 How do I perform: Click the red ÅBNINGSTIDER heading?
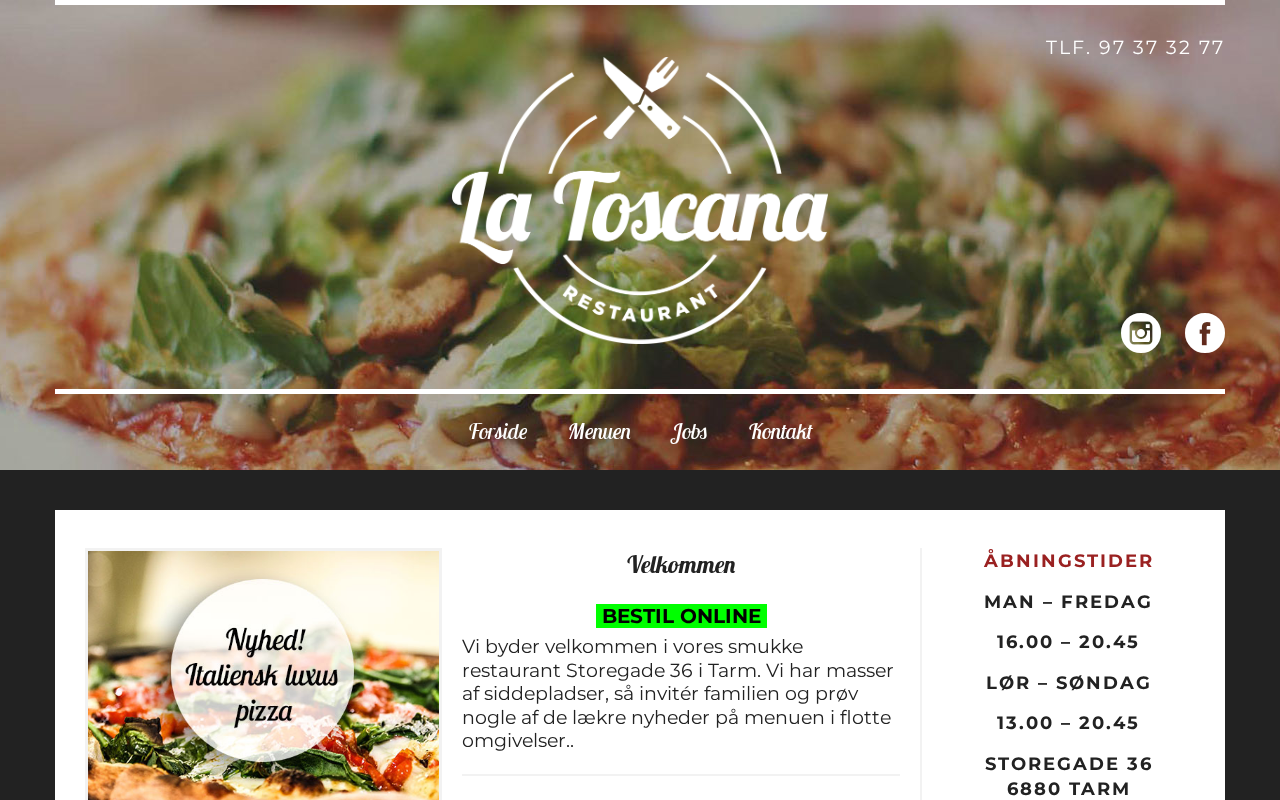pos(1069,561)
